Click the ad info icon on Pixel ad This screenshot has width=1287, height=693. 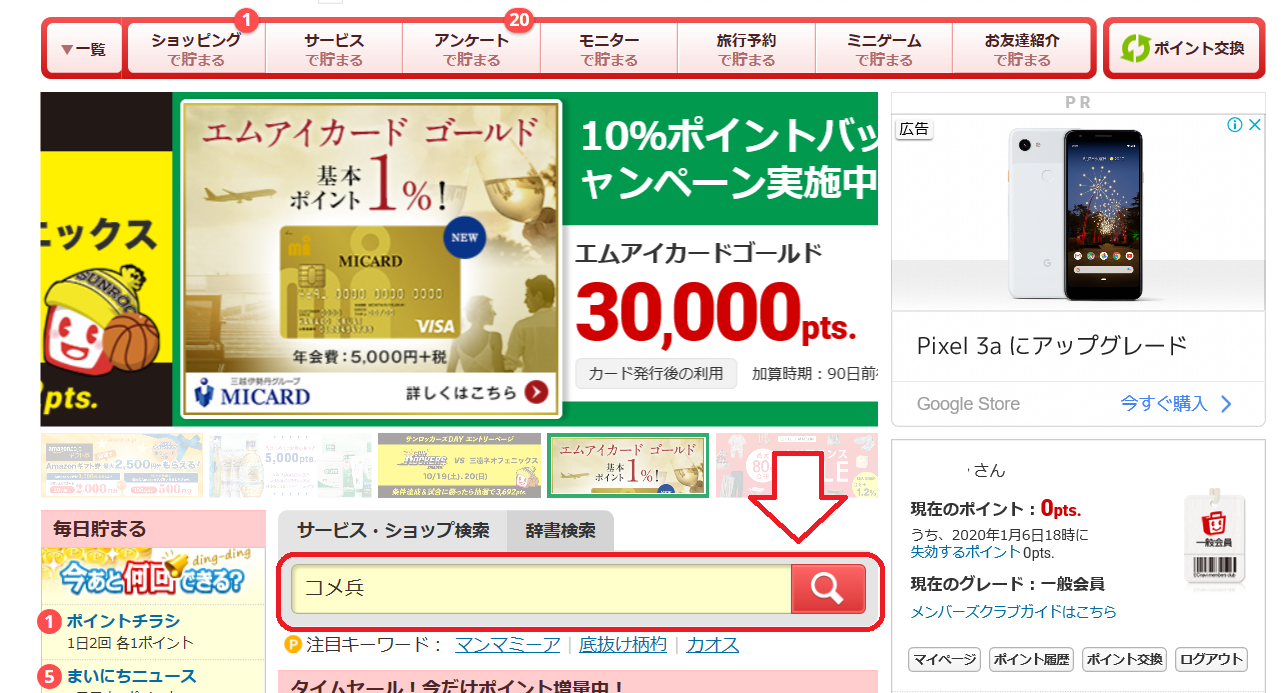1235,125
